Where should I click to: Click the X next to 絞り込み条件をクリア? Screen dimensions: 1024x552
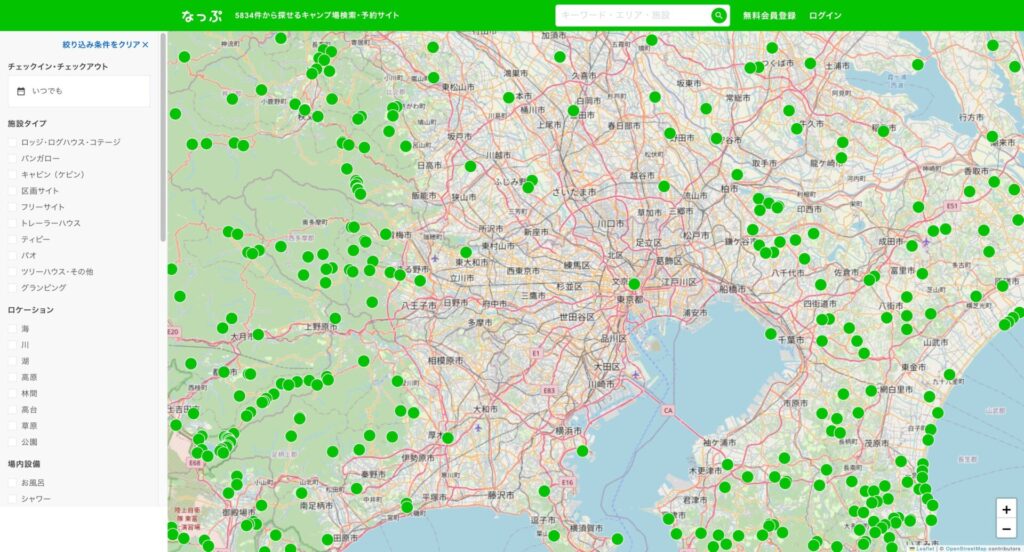145,45
